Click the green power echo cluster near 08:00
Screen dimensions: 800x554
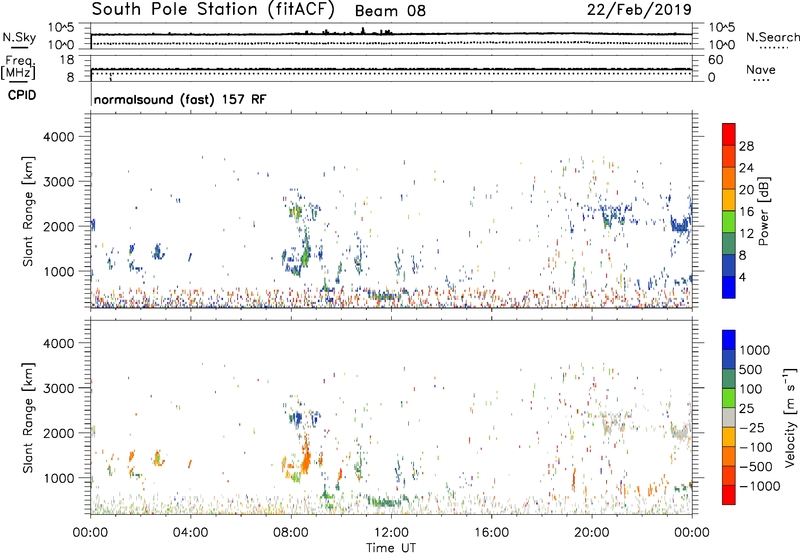point(296,211)
